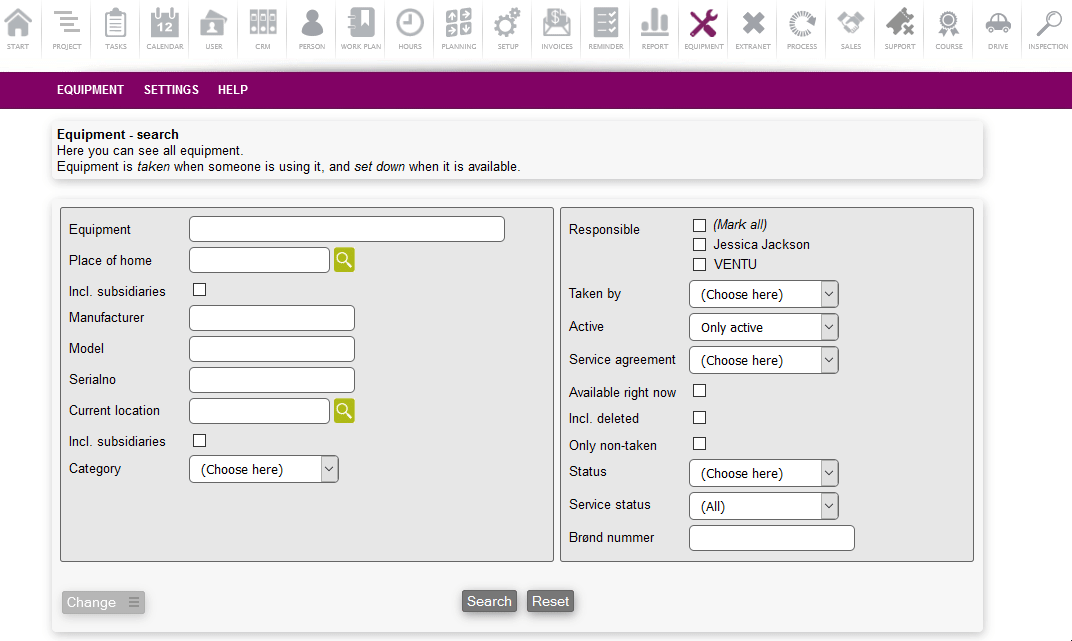Focus the Brønd nummer text field
The height and width of the screenshot is (641, 1072).
[x=772, y=538]
